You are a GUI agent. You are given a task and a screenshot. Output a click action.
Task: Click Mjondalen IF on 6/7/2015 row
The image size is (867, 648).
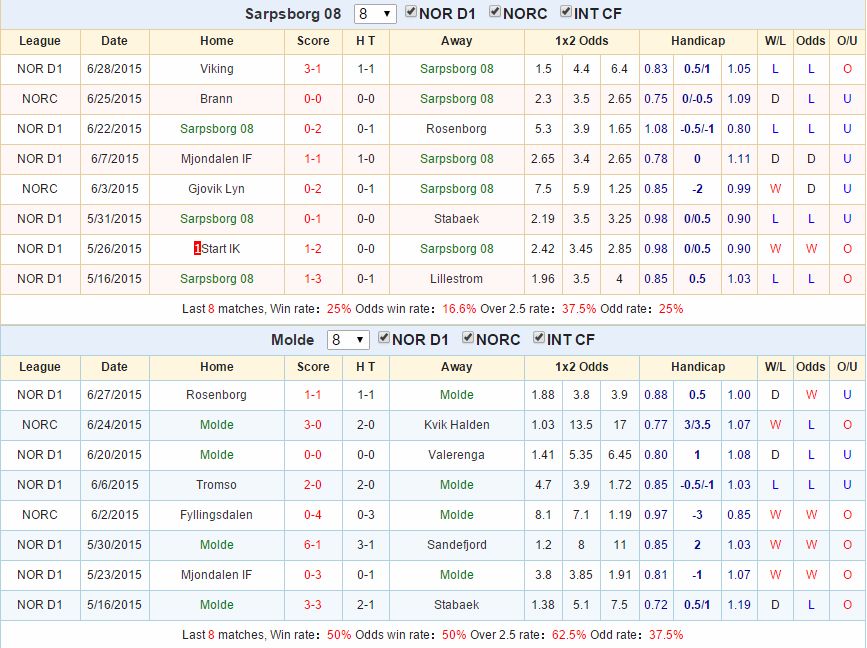216,159
